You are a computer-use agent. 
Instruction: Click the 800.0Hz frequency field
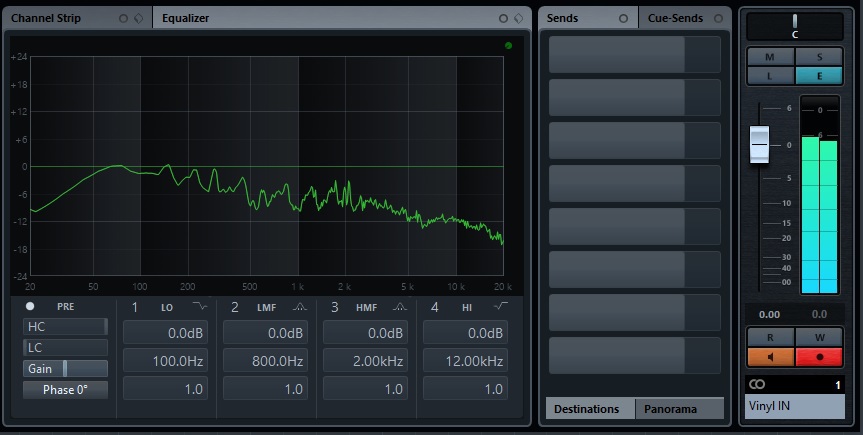[x=264, y=360]
